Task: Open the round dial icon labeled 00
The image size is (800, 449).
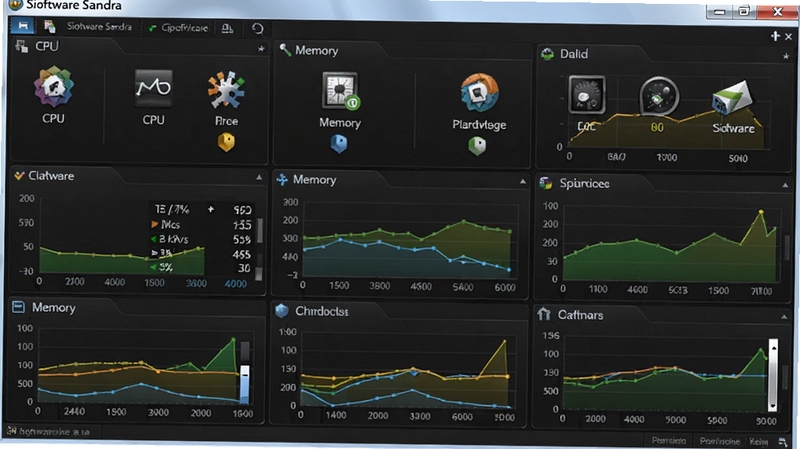Action: pos(659,96)
